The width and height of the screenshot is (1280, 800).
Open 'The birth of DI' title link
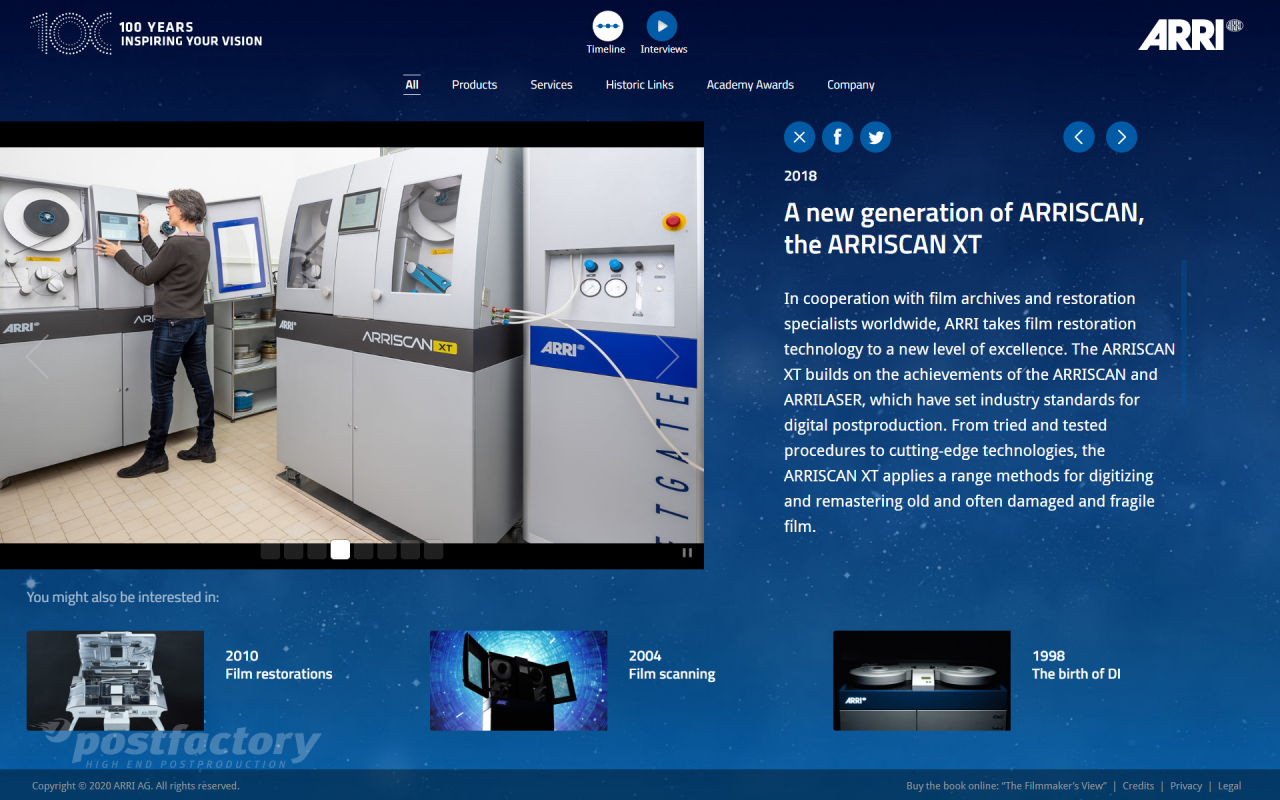(x=1076, y=674)
